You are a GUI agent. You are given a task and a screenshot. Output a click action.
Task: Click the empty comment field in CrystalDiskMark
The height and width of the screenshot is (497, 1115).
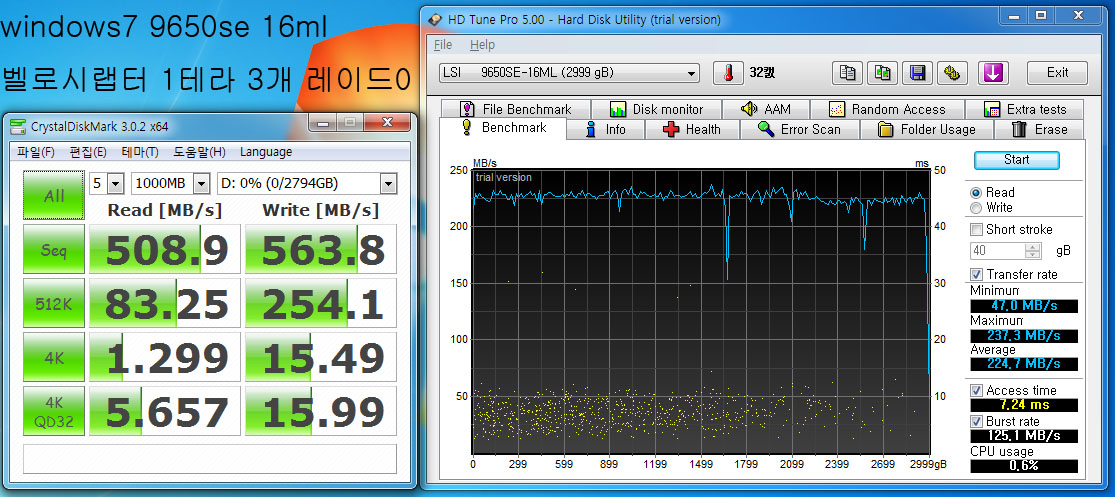point(210,459)
